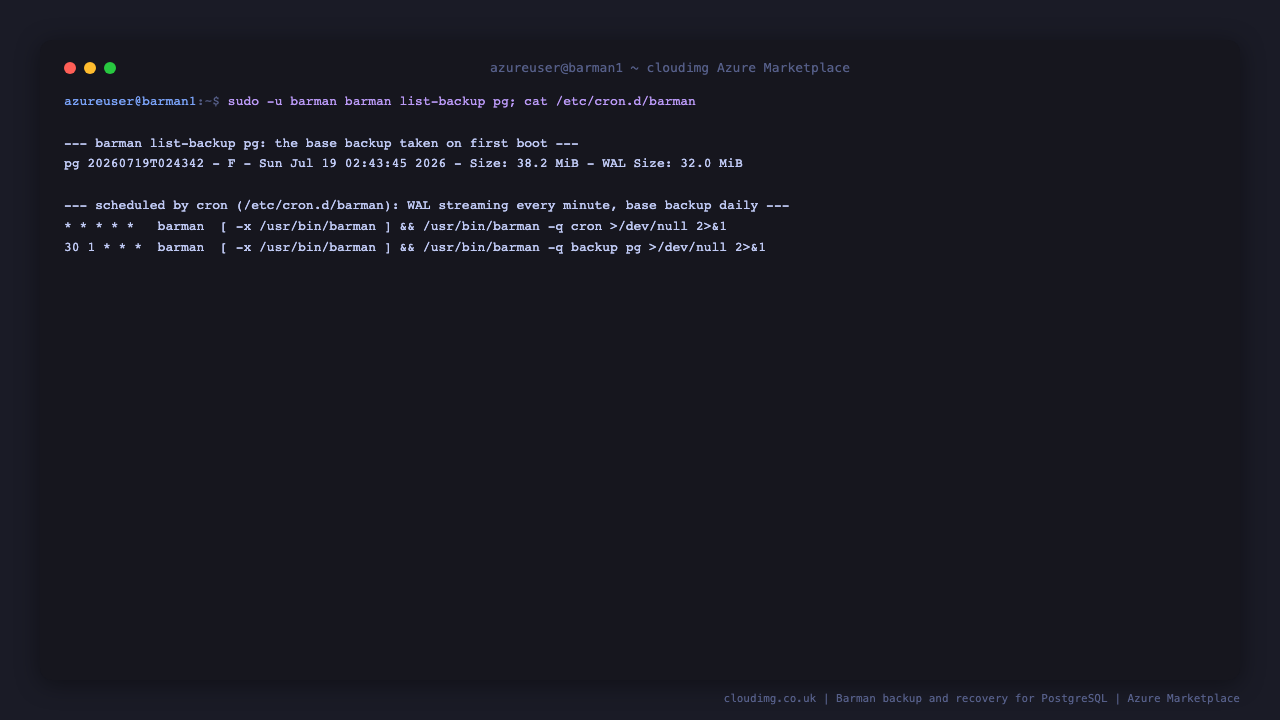The width and height of the screenshot is (1280, 720).
Task: Click the green maximize window dot
Action: point(110,68)
